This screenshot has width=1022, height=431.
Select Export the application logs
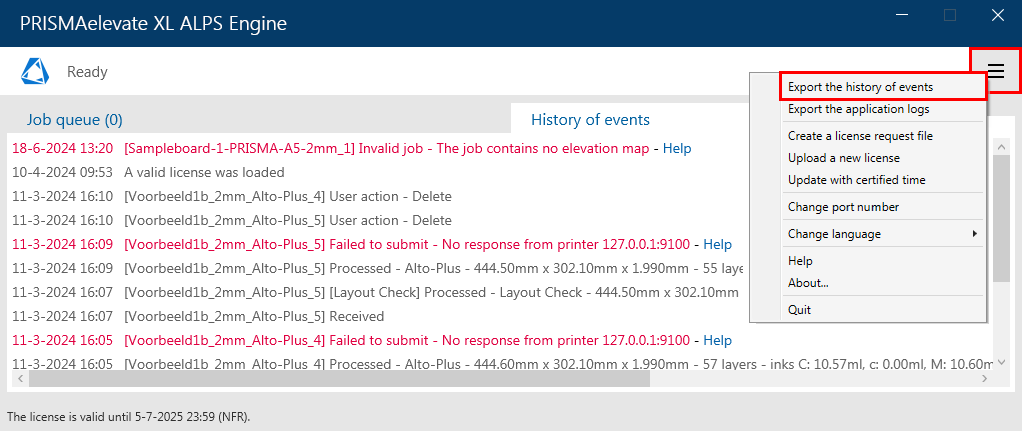(x=883, y=109)
